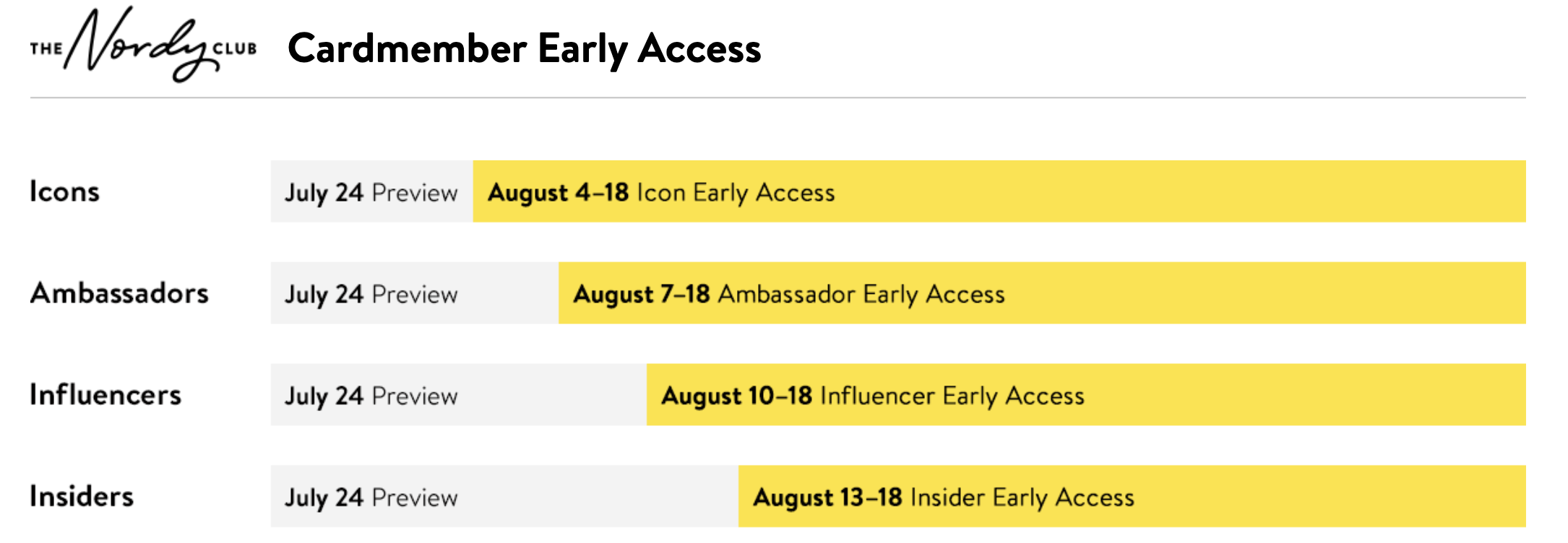Click August 7–18 Ambassador Early Access bar
1568x543 pixels.
click(x=1042, y=293)
